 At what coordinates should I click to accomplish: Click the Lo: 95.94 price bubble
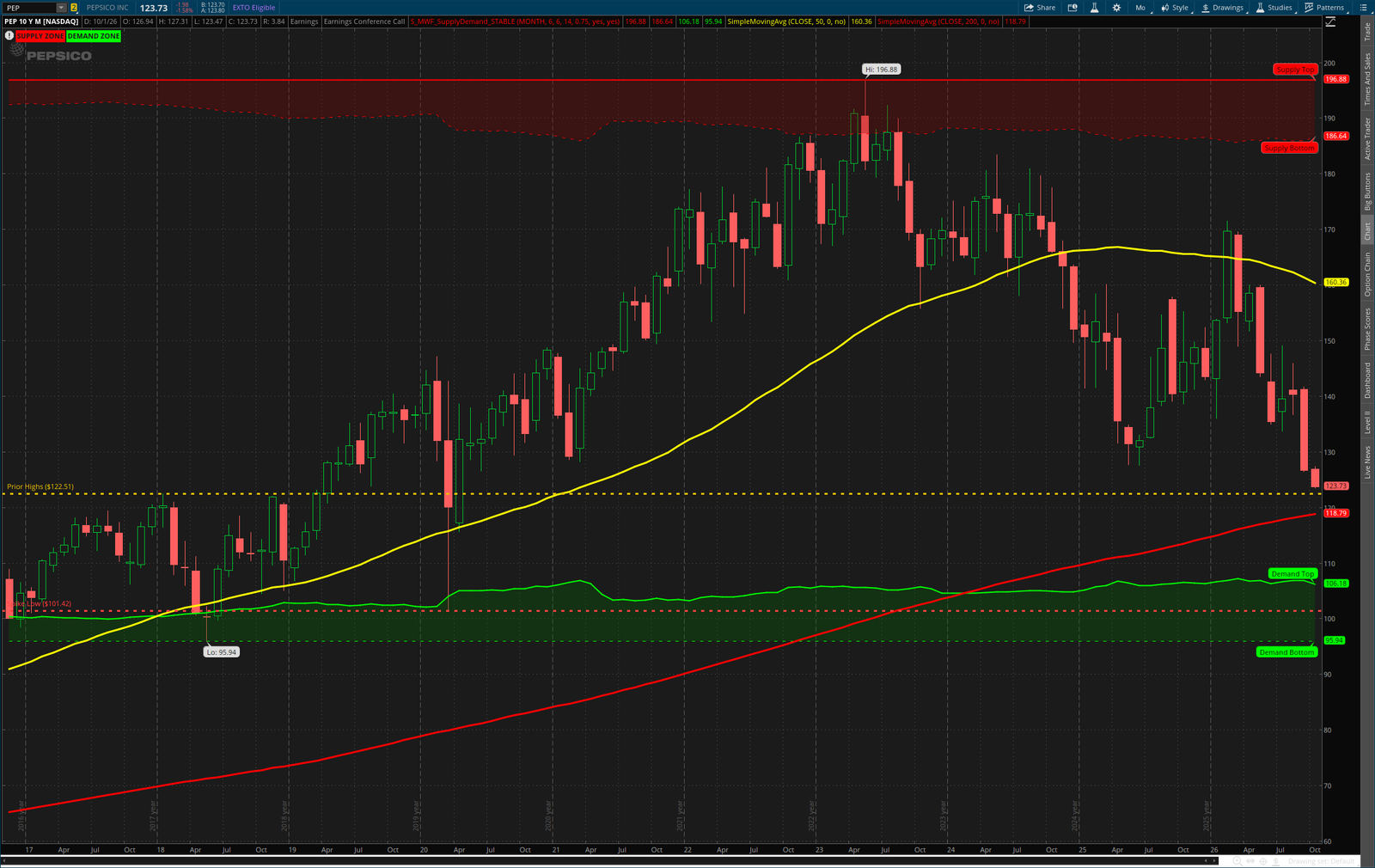[222, 652]
